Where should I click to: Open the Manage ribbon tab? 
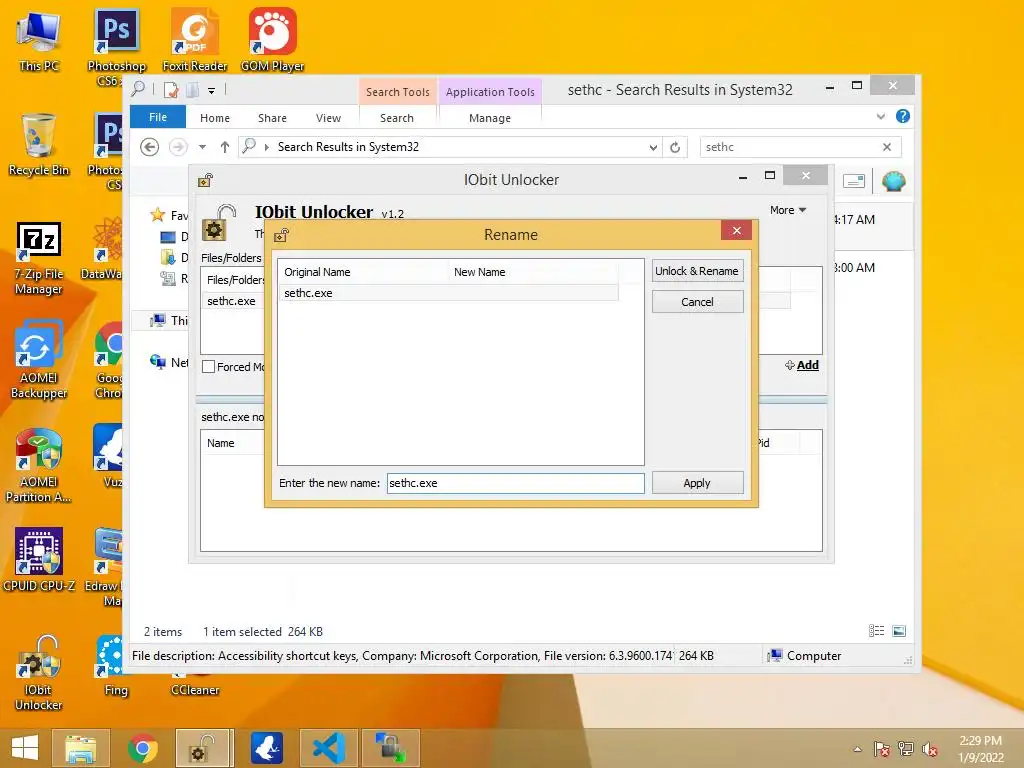tap(490, 118)
